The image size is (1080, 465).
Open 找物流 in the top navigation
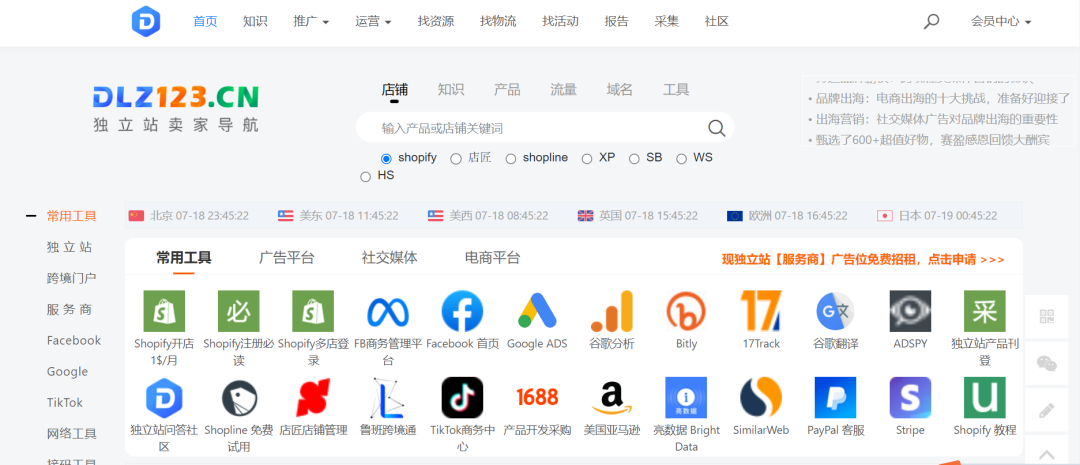point(498,21)
